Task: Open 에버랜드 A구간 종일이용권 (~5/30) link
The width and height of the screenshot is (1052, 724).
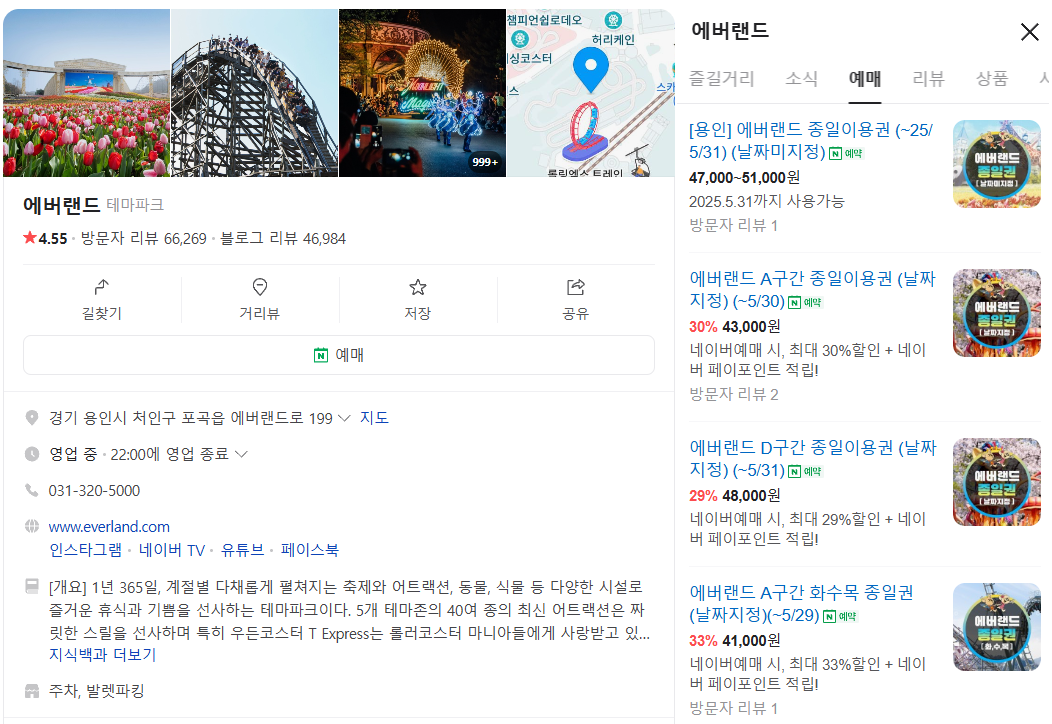Action: click(812, 290)
